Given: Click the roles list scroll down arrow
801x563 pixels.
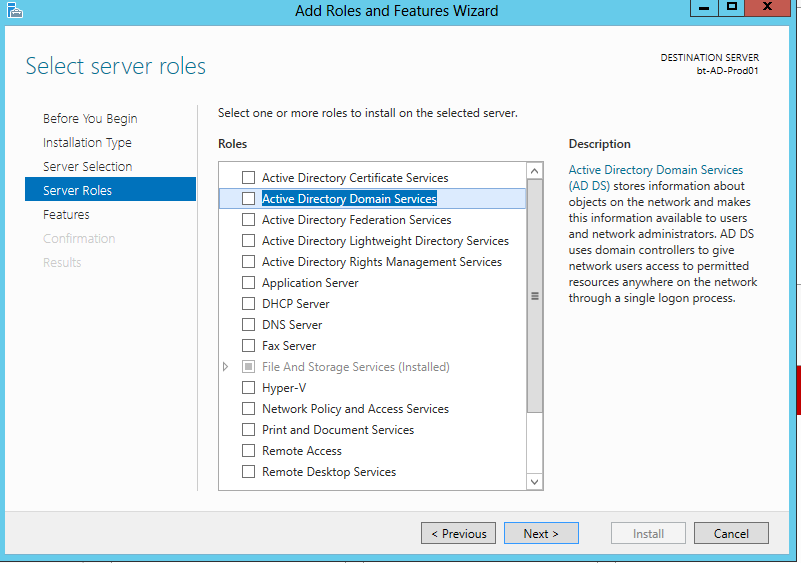Looking at the screenshot, I should [x=534, y=482].
